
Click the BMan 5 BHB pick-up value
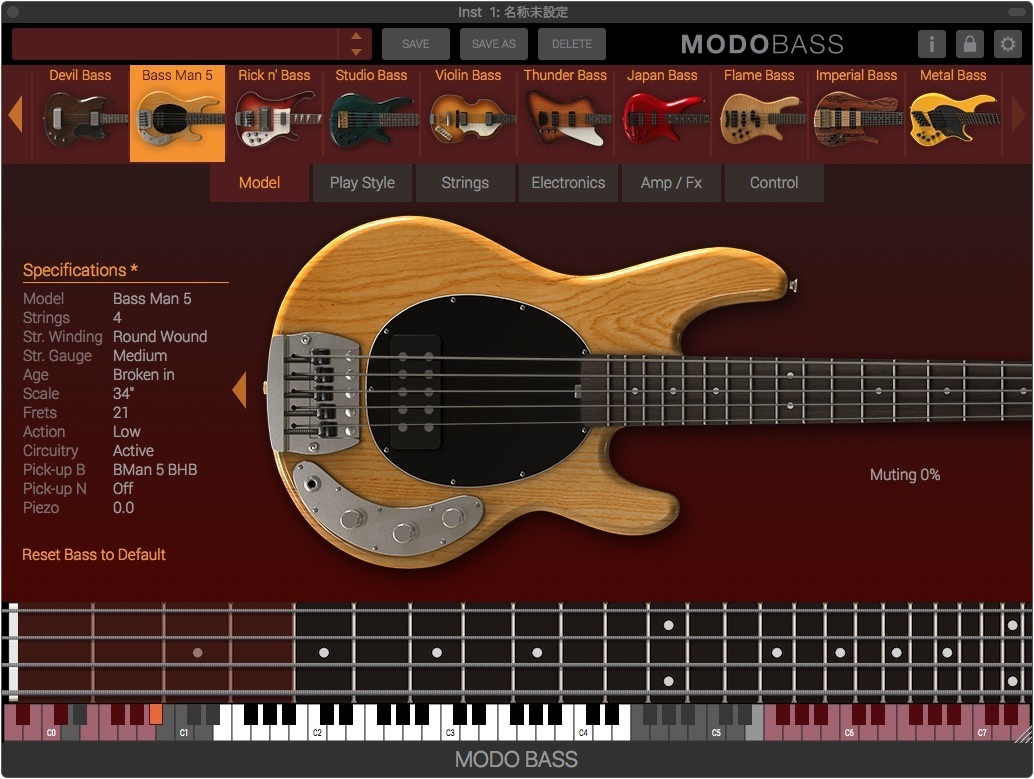point(155,470)
